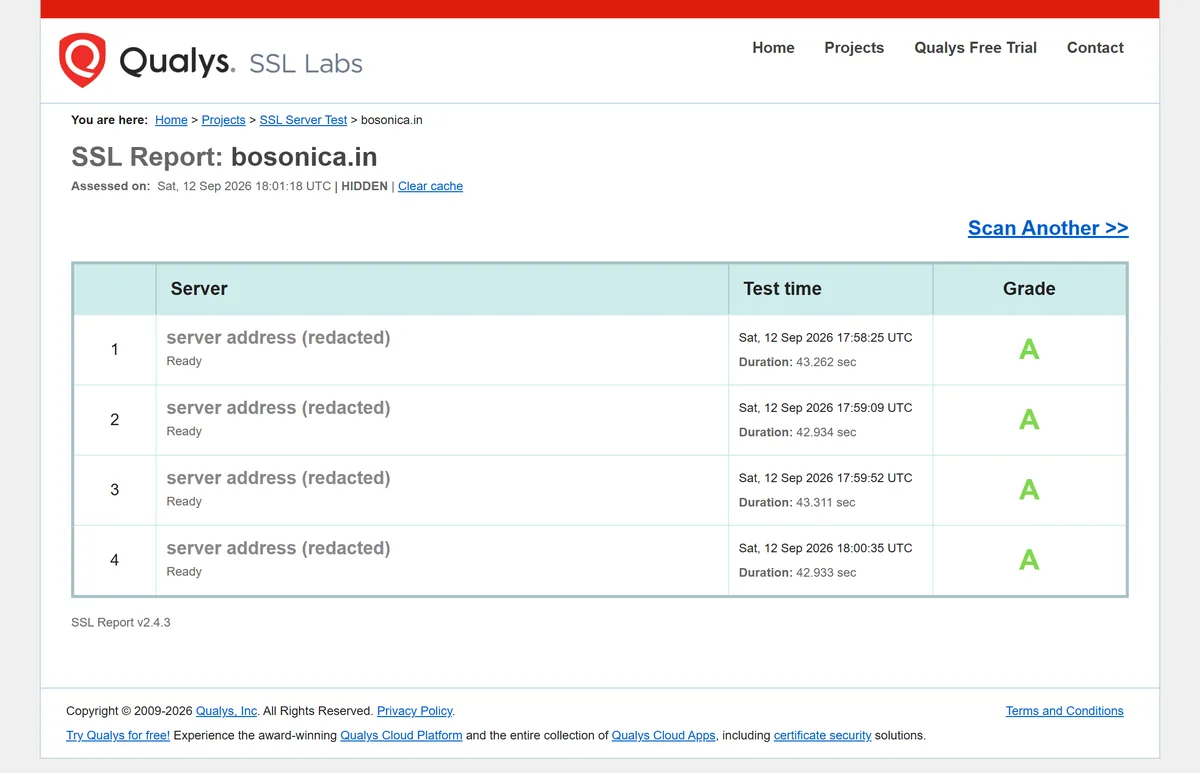Viewport: 1200px width, 773px height.
Task: Click the grade A for server 2
Action: coord(1029,420)
